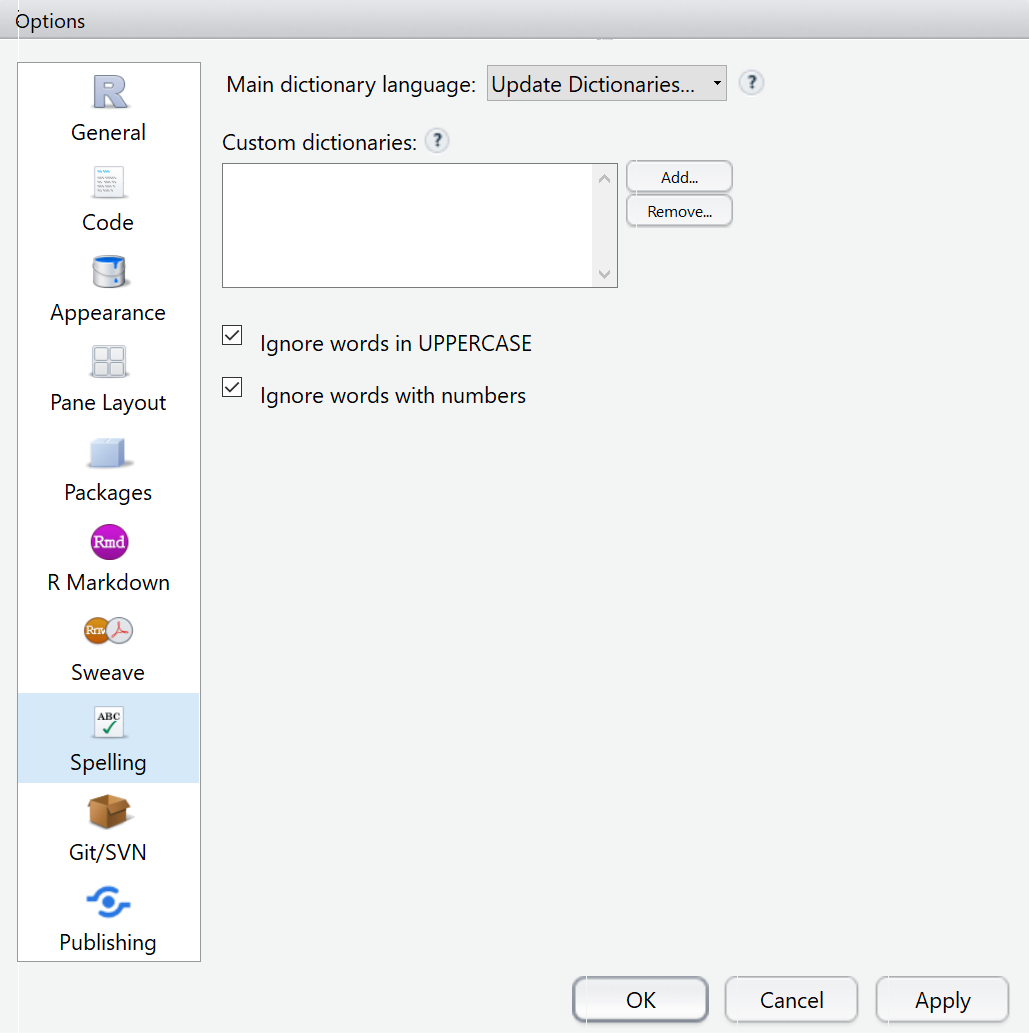The image size is (1029, 1033).
Task: Select the Pane Layout grid icon
Action: (x=109, y=362)
